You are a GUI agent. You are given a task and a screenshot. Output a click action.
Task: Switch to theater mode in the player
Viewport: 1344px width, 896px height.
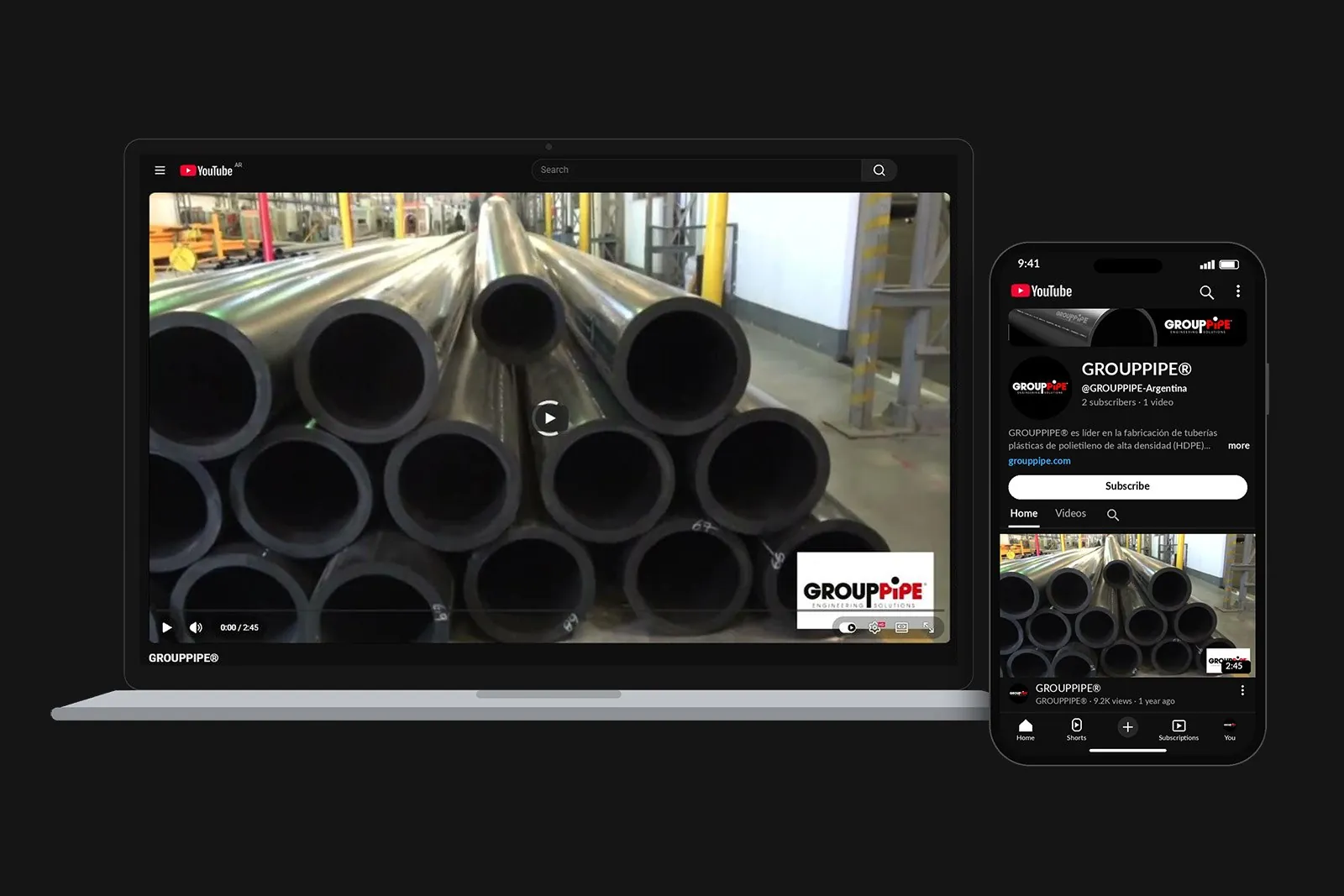(901, 627)
